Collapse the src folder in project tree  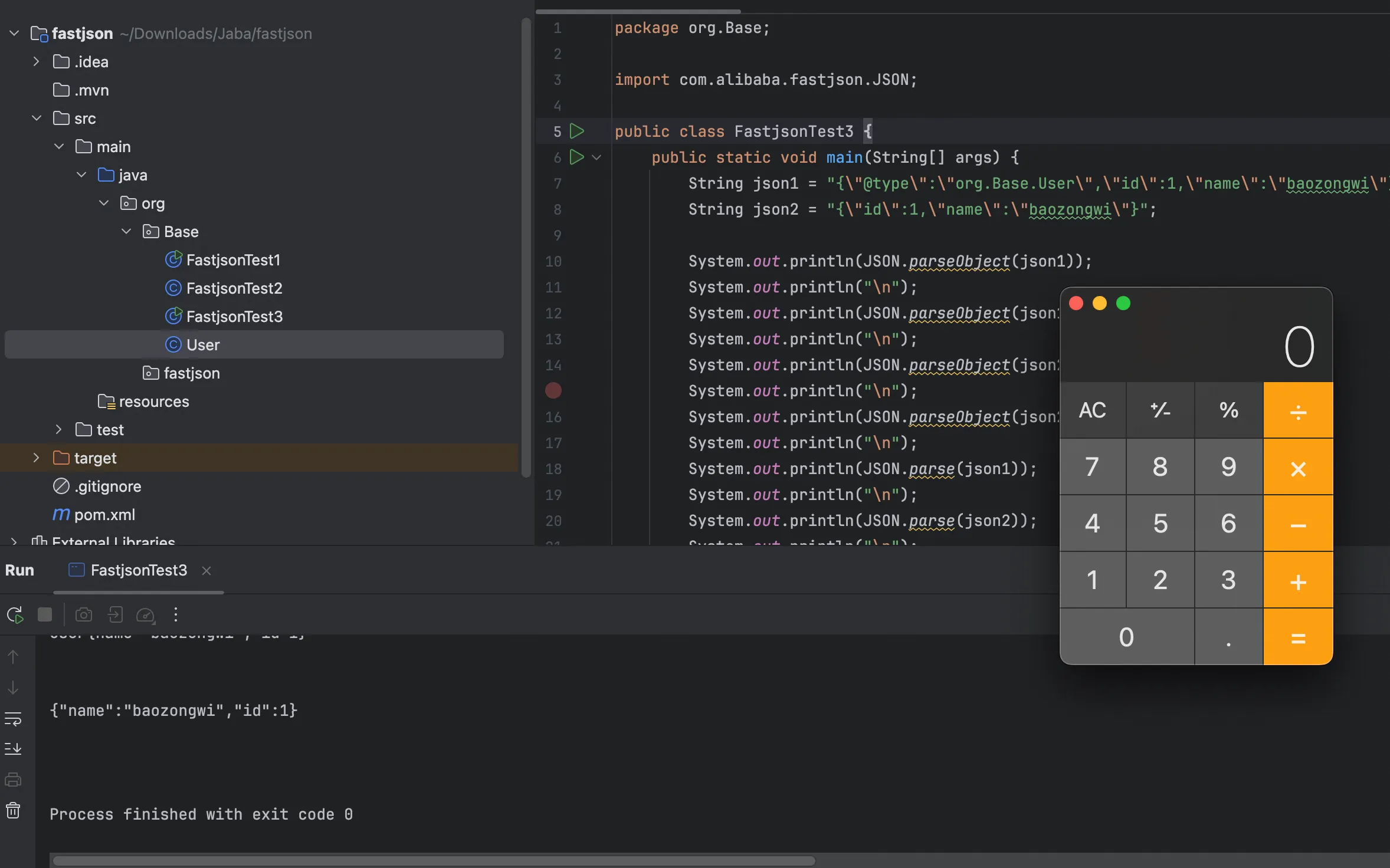coord(36,118)
